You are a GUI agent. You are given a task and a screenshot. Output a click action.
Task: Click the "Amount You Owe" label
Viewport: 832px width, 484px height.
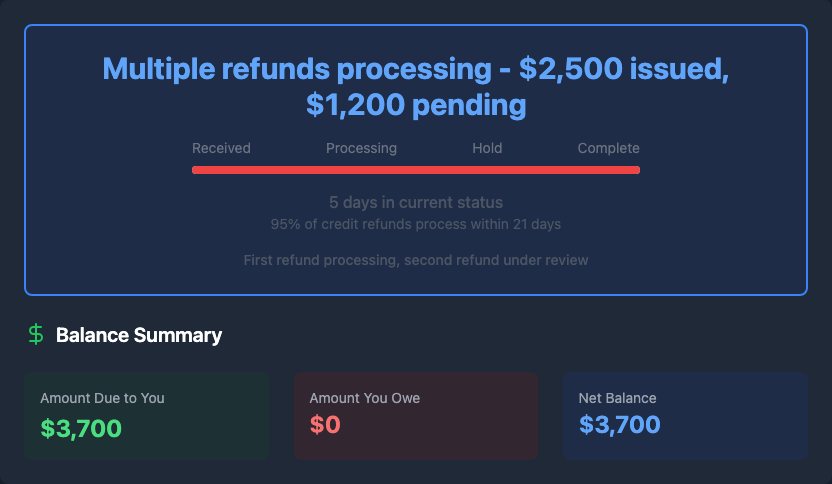pos(365,398)
